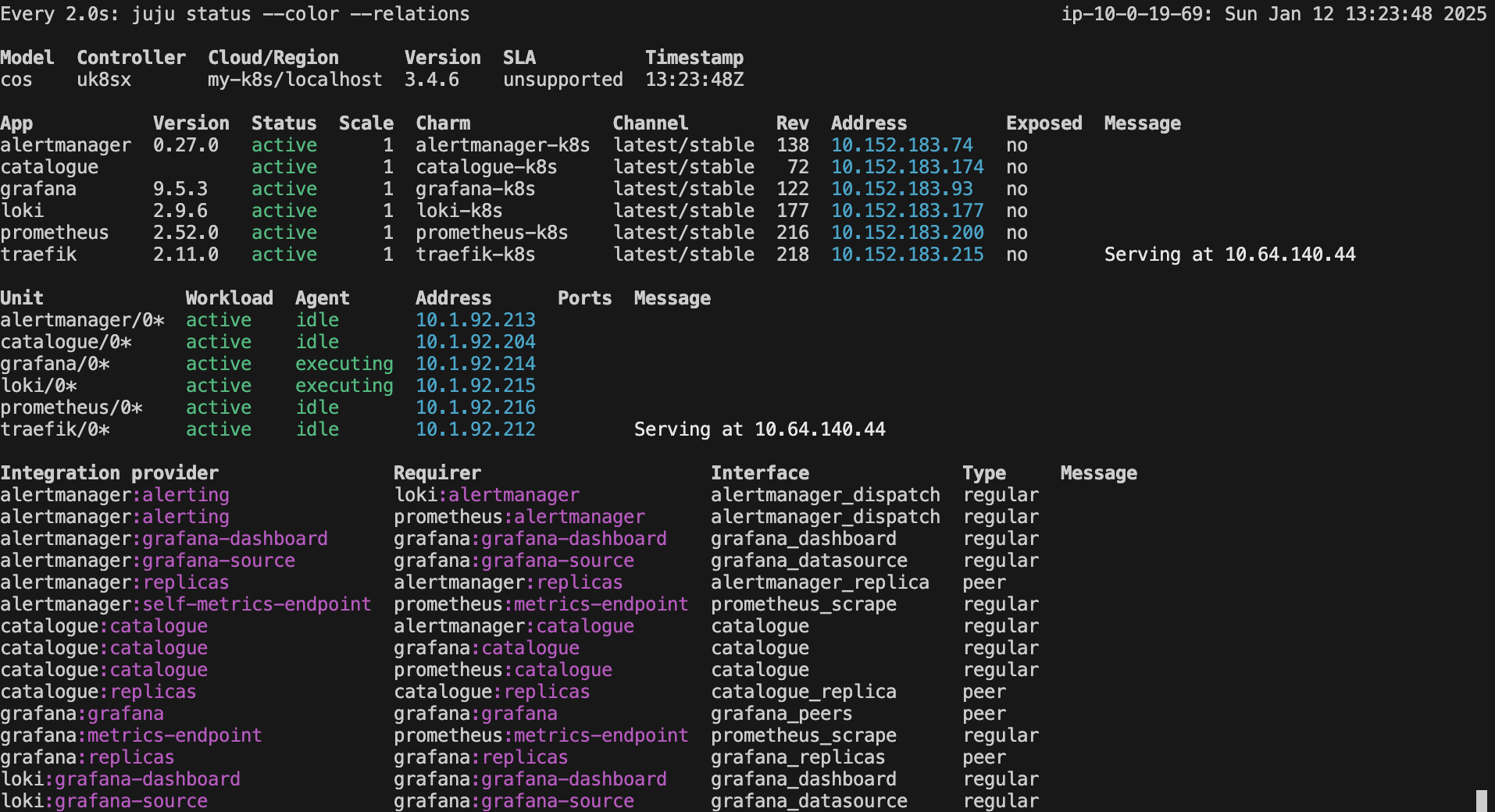Click the 'Exposed' column header
1495x812 pixels.
click(x=1044, y=123)
